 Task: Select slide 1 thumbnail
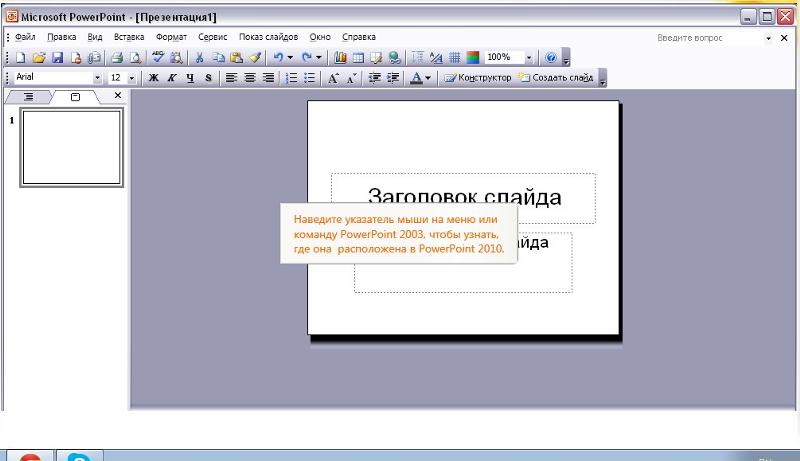click(71, 147)
